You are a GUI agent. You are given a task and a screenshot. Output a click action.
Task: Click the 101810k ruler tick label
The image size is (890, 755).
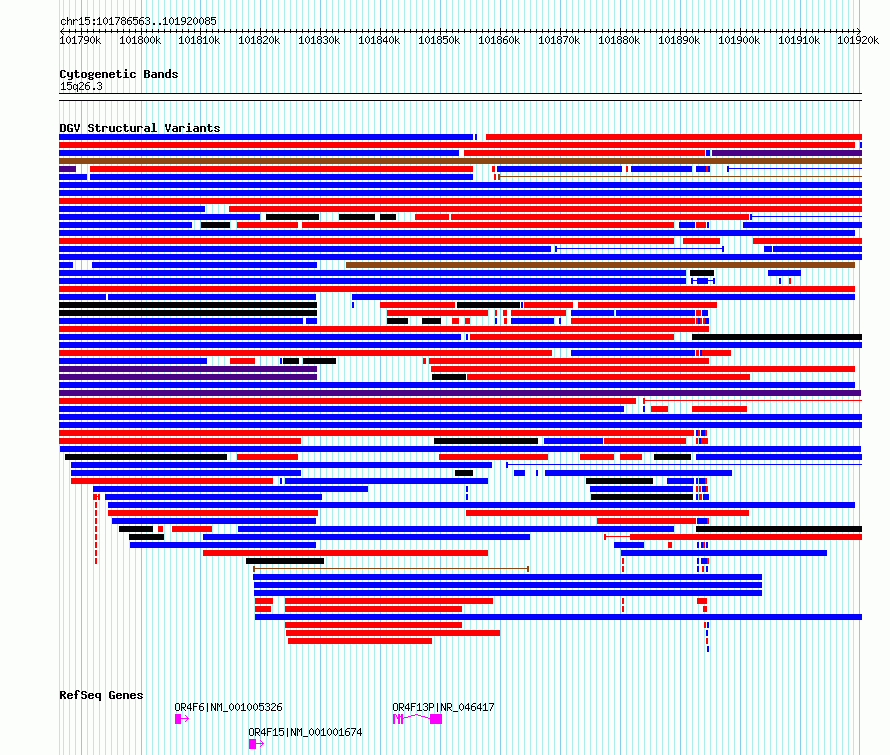tap(199, 40)
